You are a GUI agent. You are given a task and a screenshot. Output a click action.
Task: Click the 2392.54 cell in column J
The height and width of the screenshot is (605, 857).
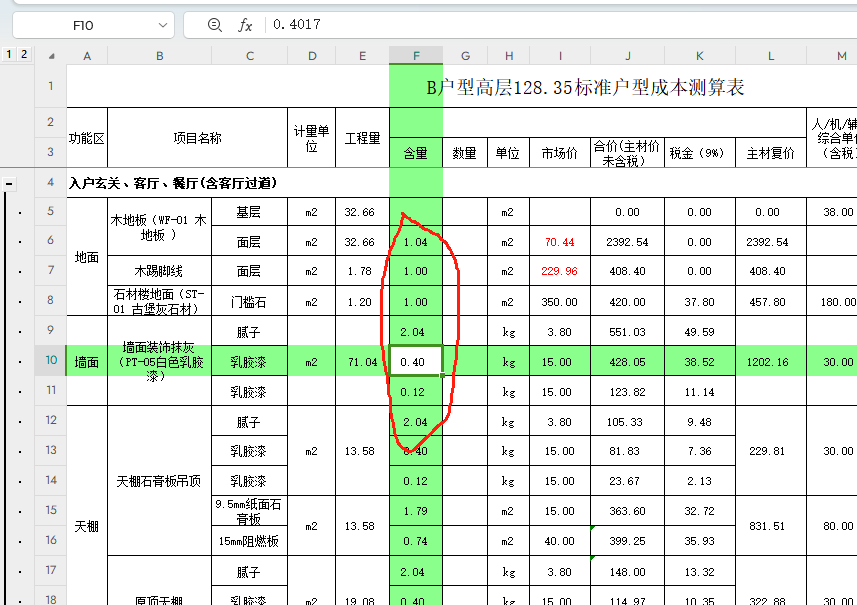627,242
